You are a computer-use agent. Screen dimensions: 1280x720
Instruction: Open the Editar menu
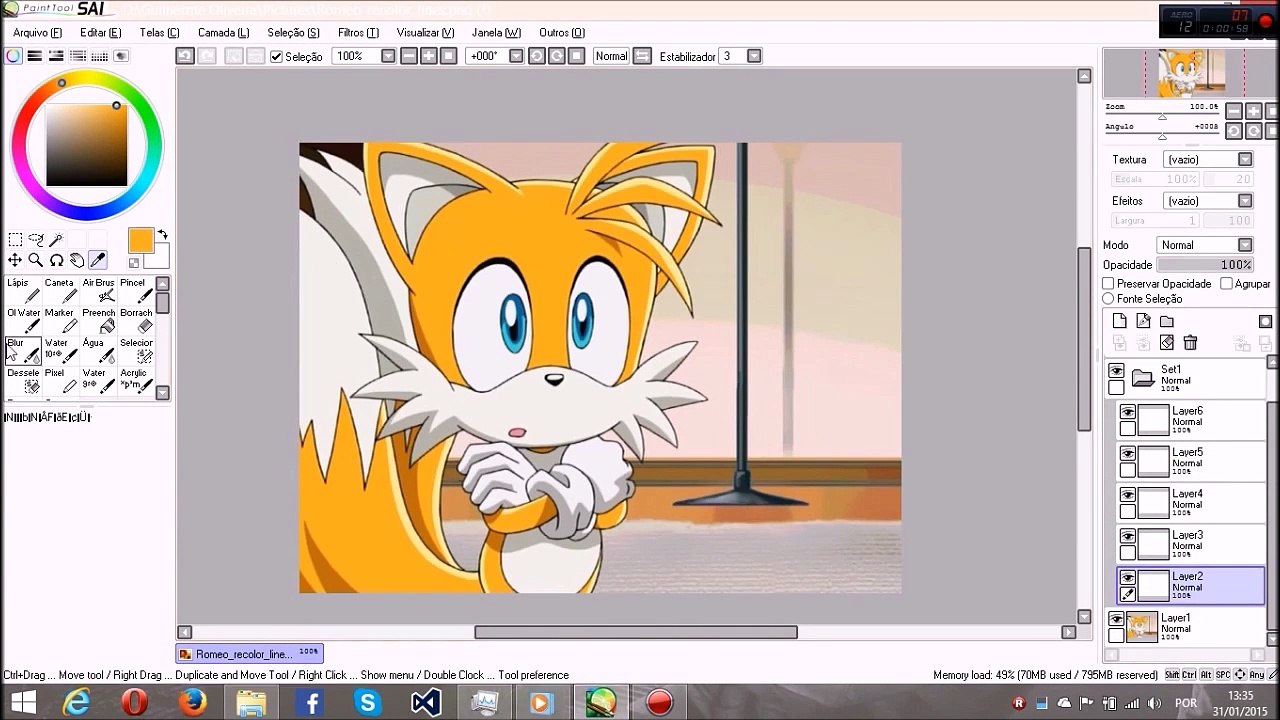101,33
